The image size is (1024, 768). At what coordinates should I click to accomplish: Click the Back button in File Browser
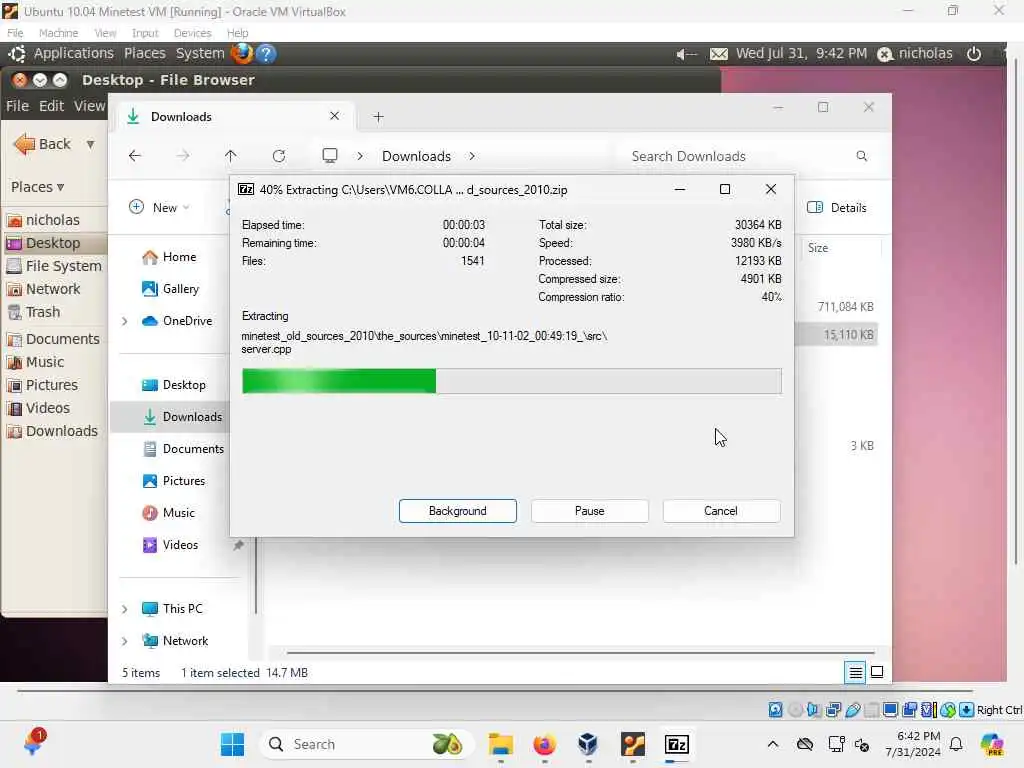(43, 144)
